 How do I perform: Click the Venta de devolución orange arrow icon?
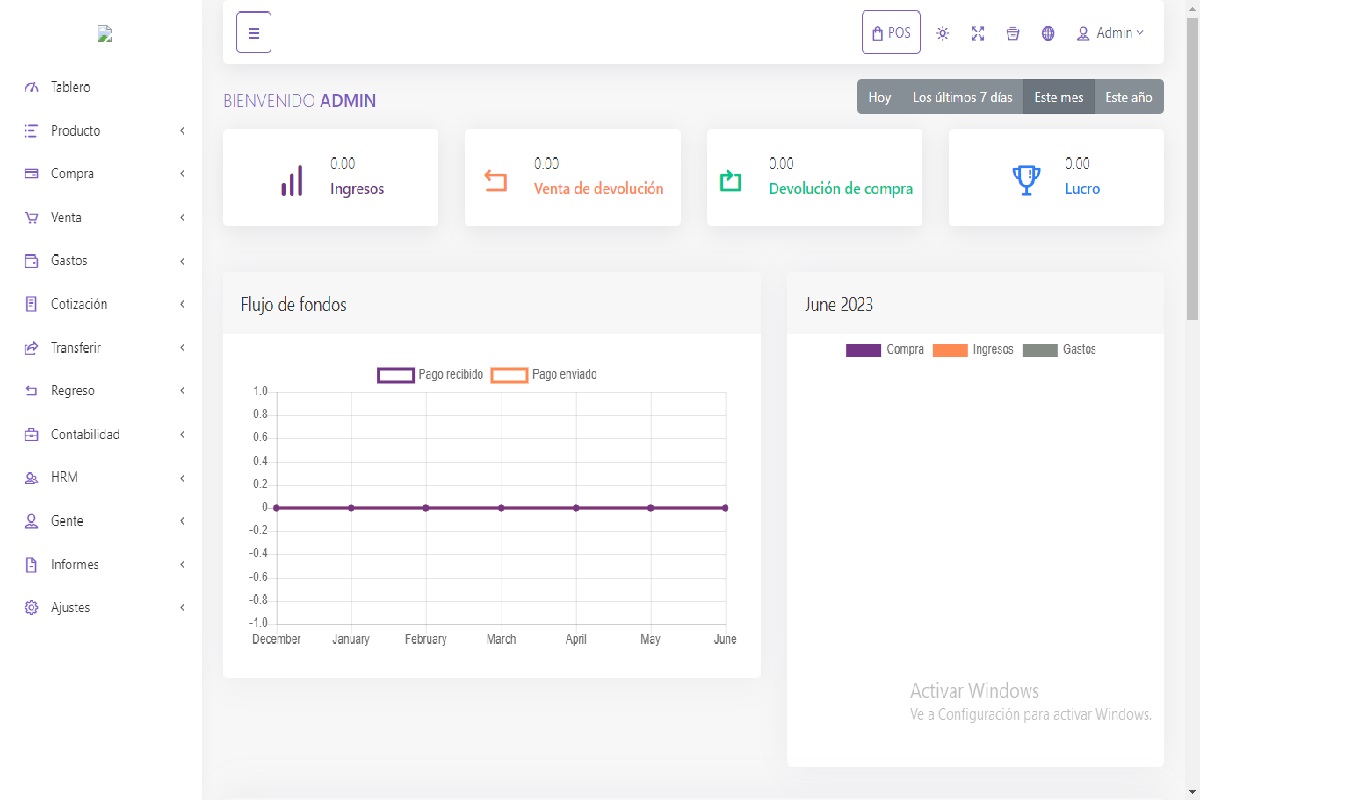coord(495,181)
